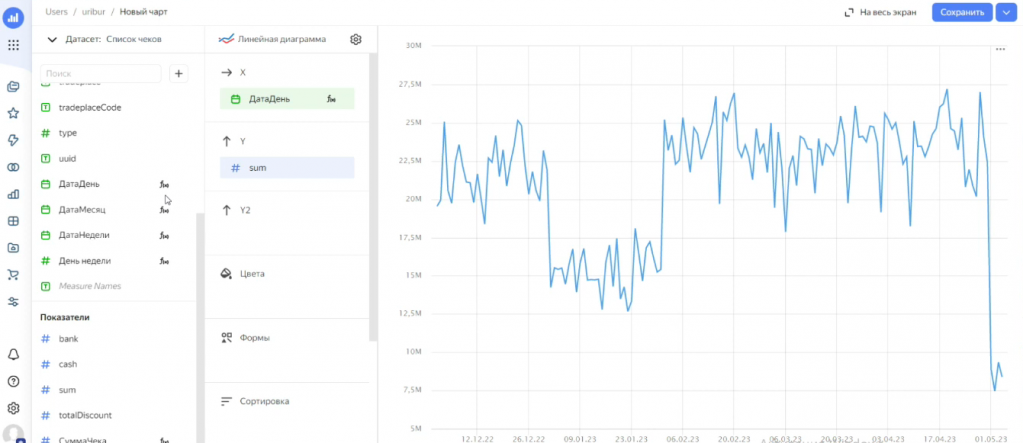Open the help question mark icon
The image size is (1023, 443).
point(13,382)
